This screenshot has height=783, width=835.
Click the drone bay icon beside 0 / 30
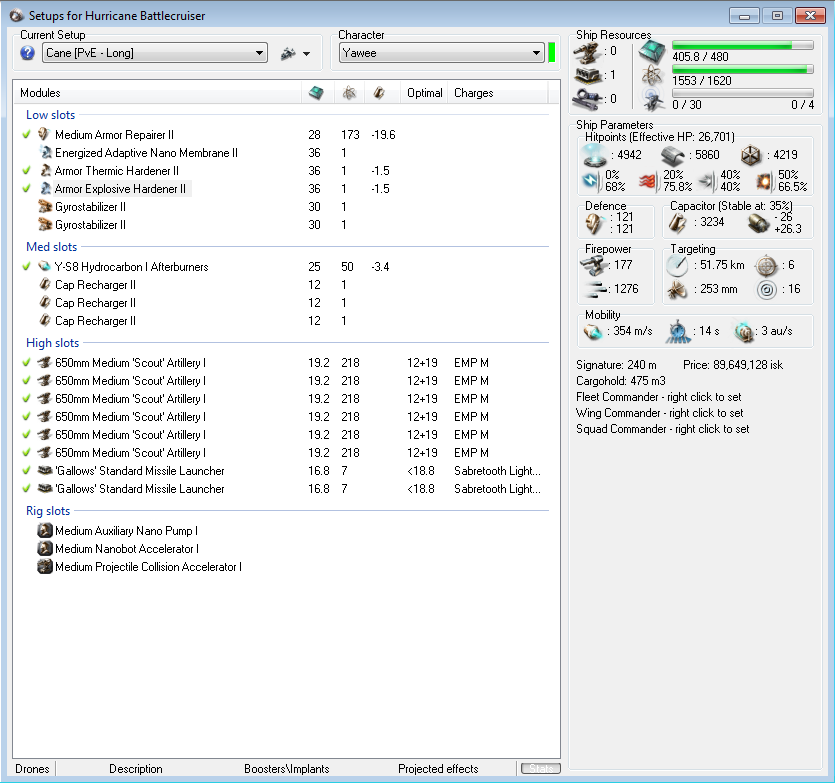coord(652,100)
